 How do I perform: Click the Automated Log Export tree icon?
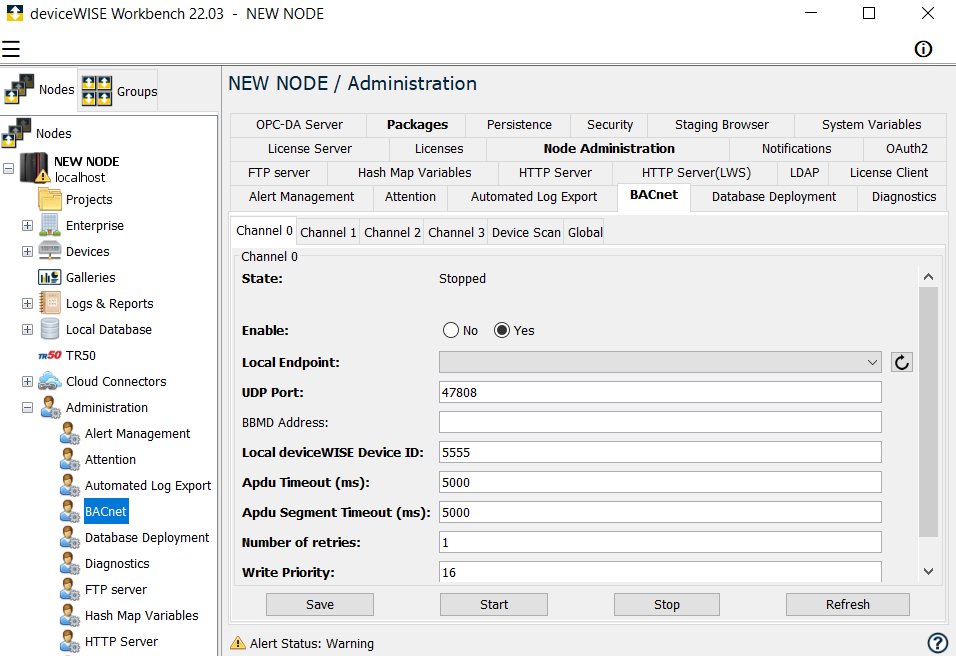pos(70,485)
